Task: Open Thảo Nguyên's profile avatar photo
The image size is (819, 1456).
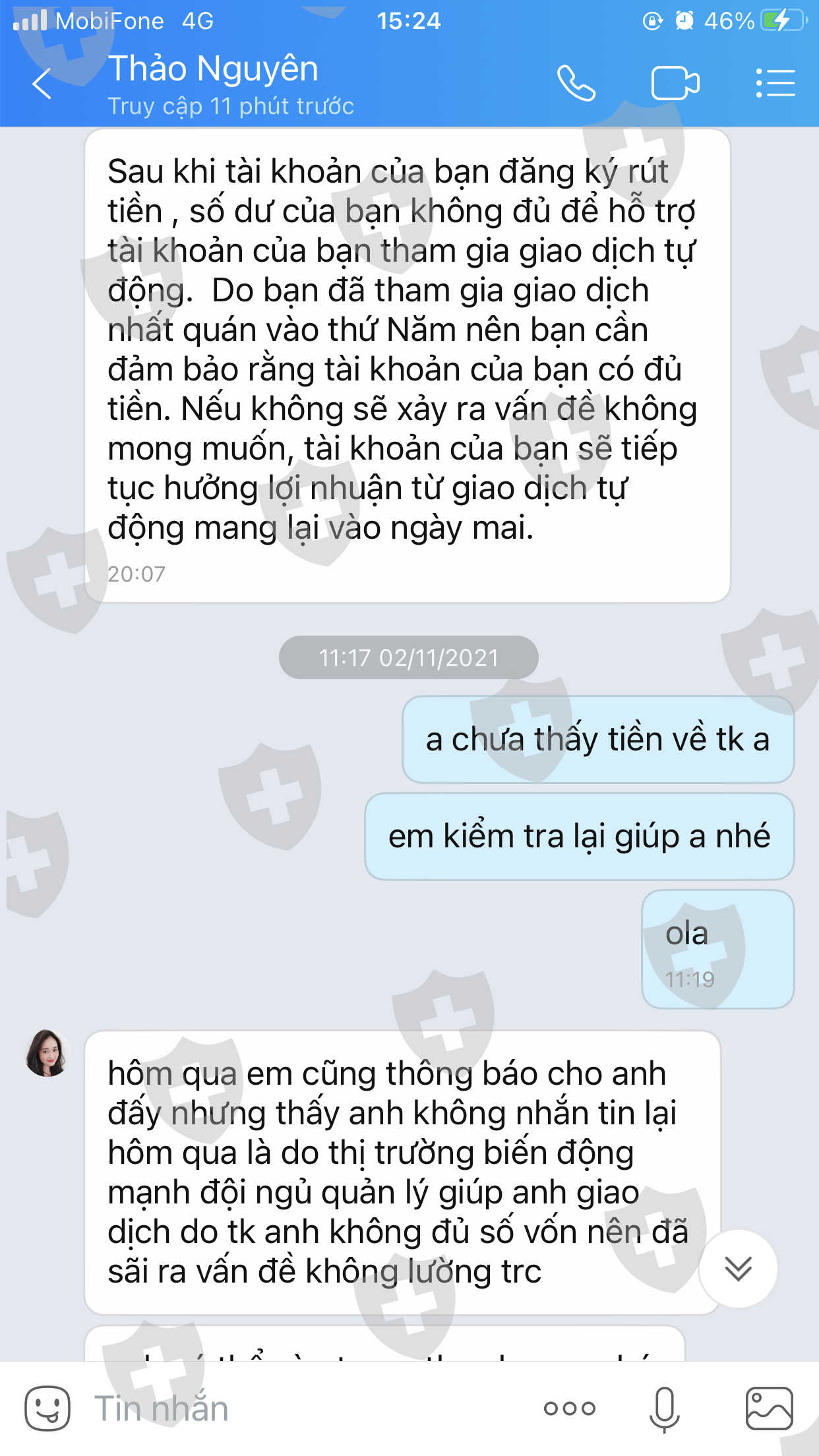Action: 47,1053
